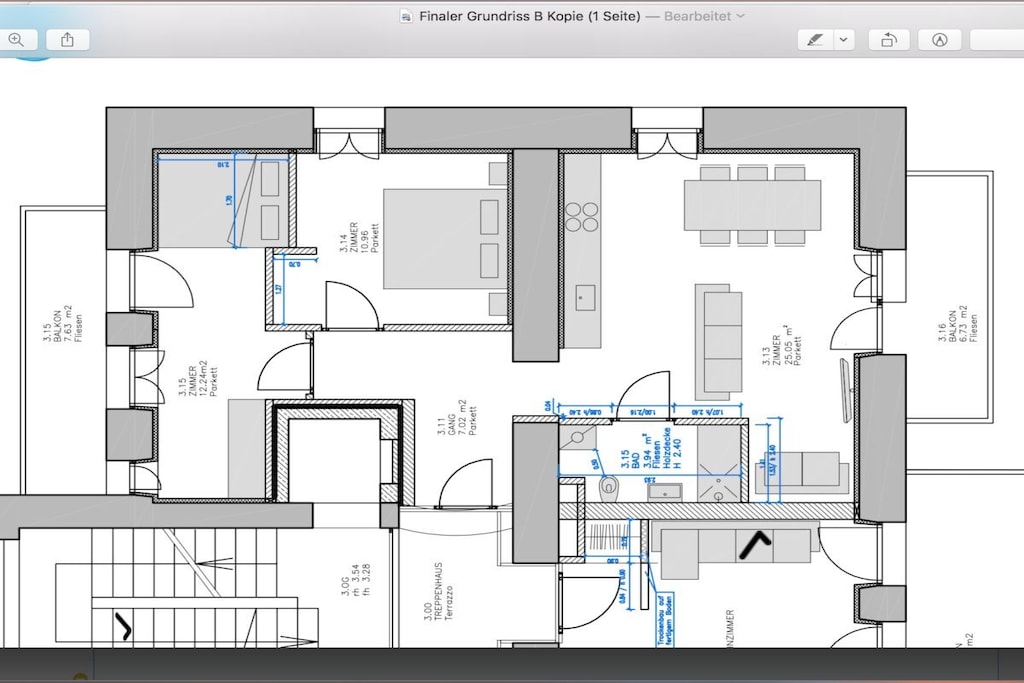Show the Markup toolbar
This screenshot has height=683, width=1024.
coord(939,40)
